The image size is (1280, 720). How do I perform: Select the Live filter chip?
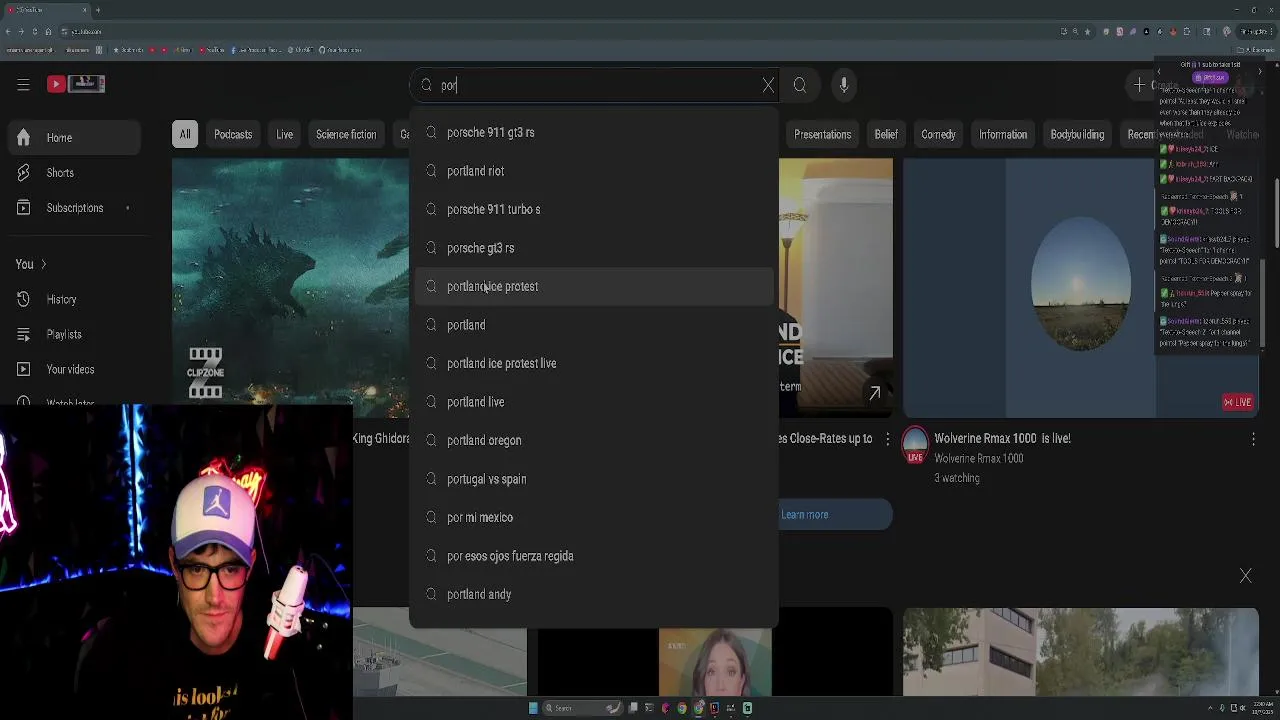284,134
